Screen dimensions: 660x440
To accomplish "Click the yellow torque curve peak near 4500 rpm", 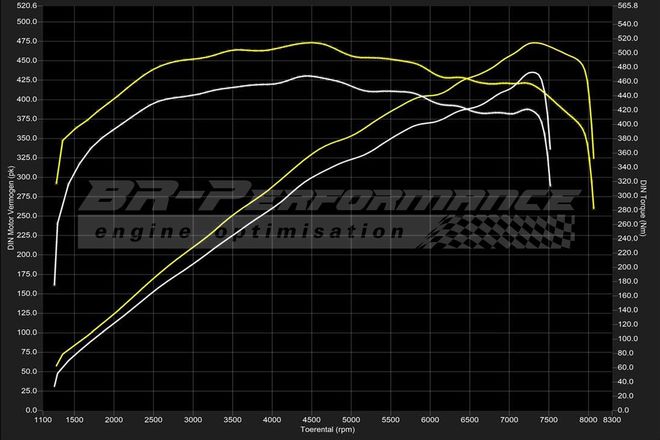I will (312, 43).
